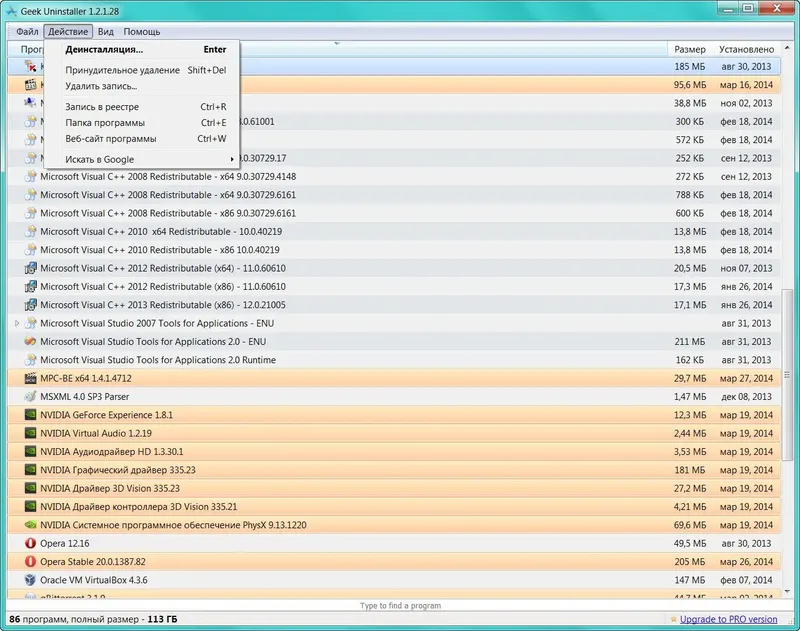The width and height of the screenshot is (800, 631).
Task: Click the NVIDIA PhysX software icon
Action: pos(30,525)
